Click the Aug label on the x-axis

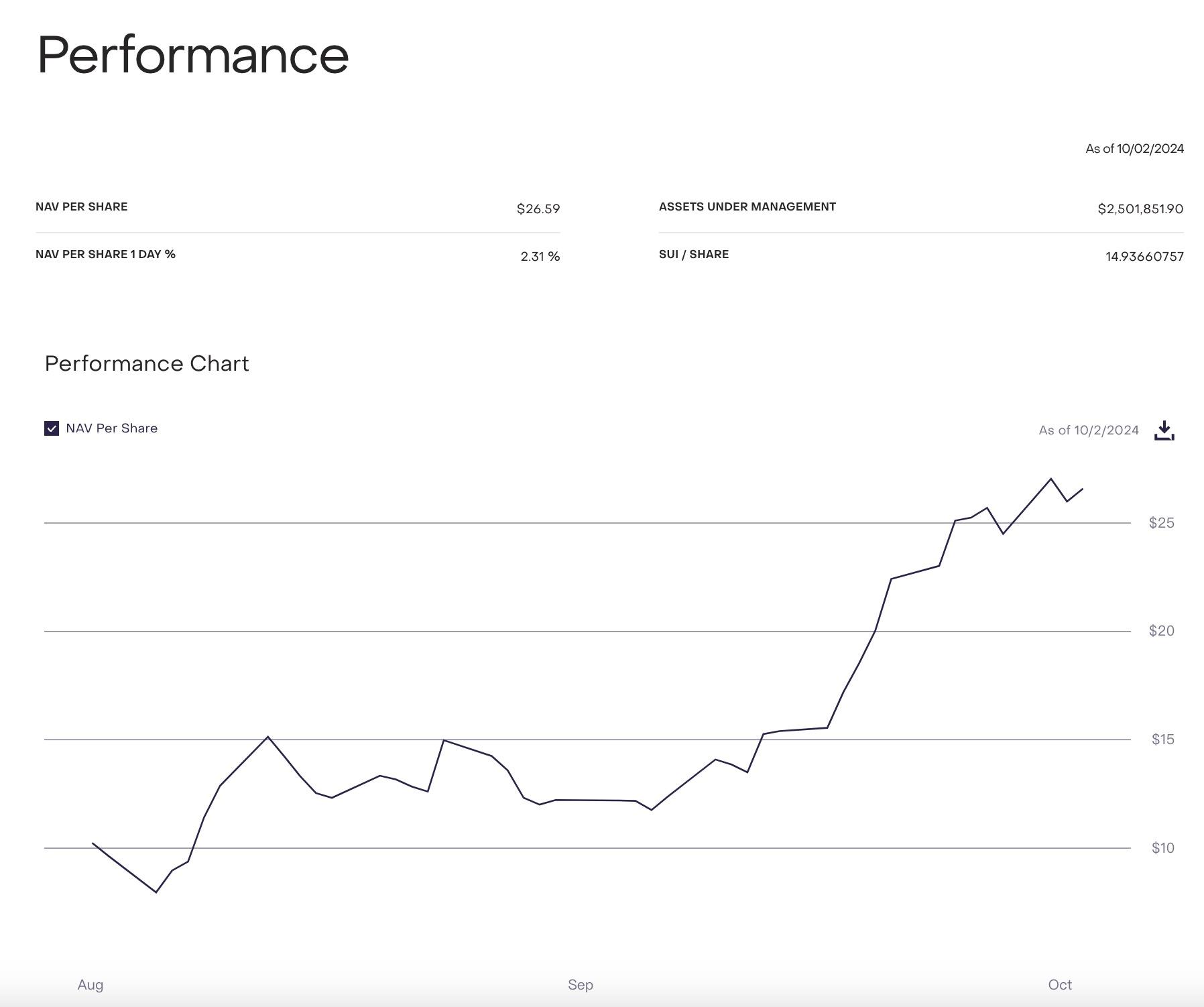91,985
